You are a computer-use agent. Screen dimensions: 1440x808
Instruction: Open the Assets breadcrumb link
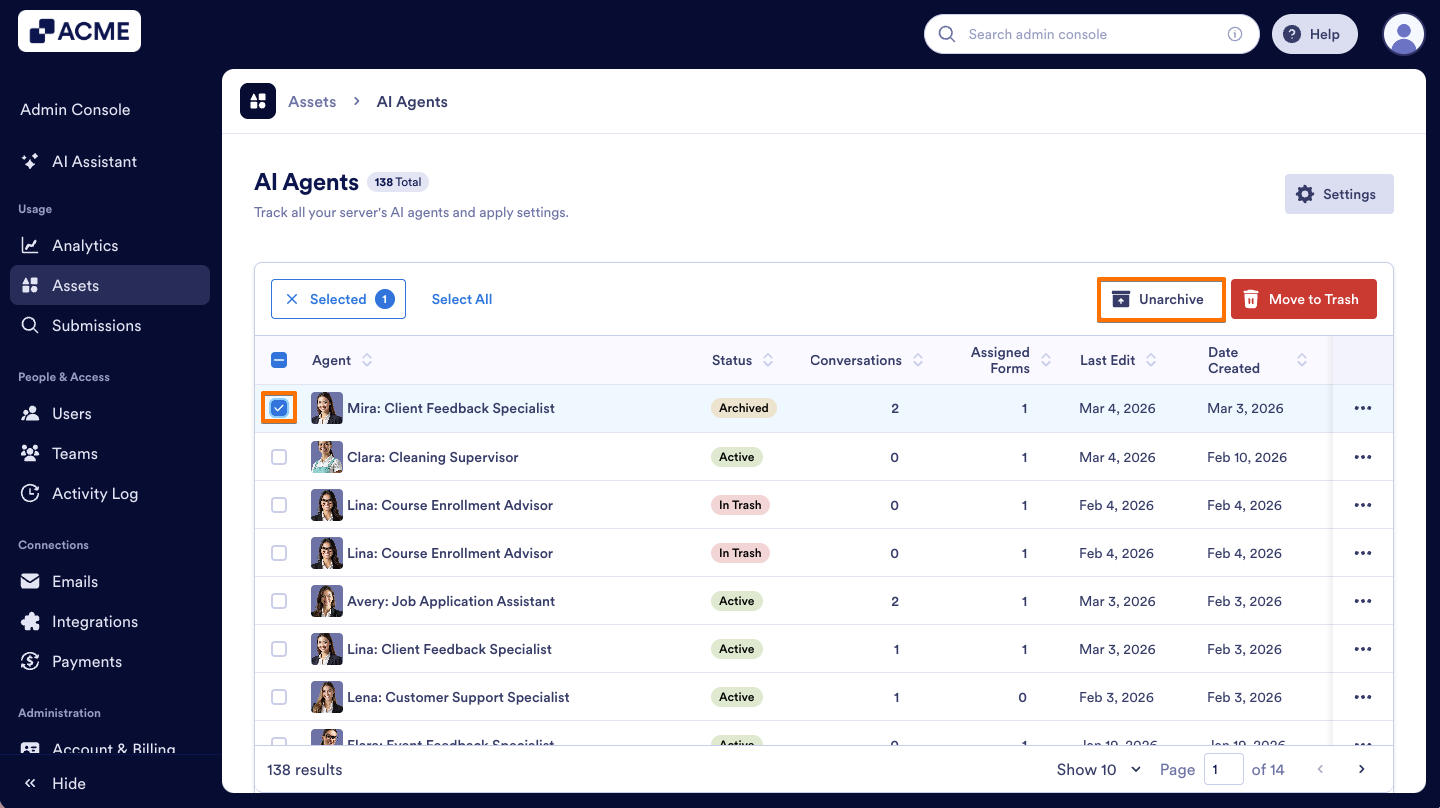click(x=311, y=101)
